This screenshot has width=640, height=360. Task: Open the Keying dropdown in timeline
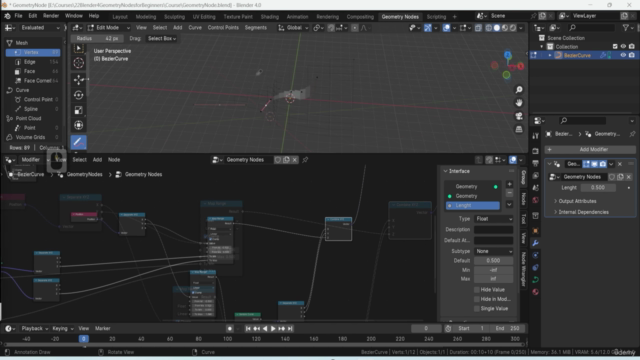point(62,329)
